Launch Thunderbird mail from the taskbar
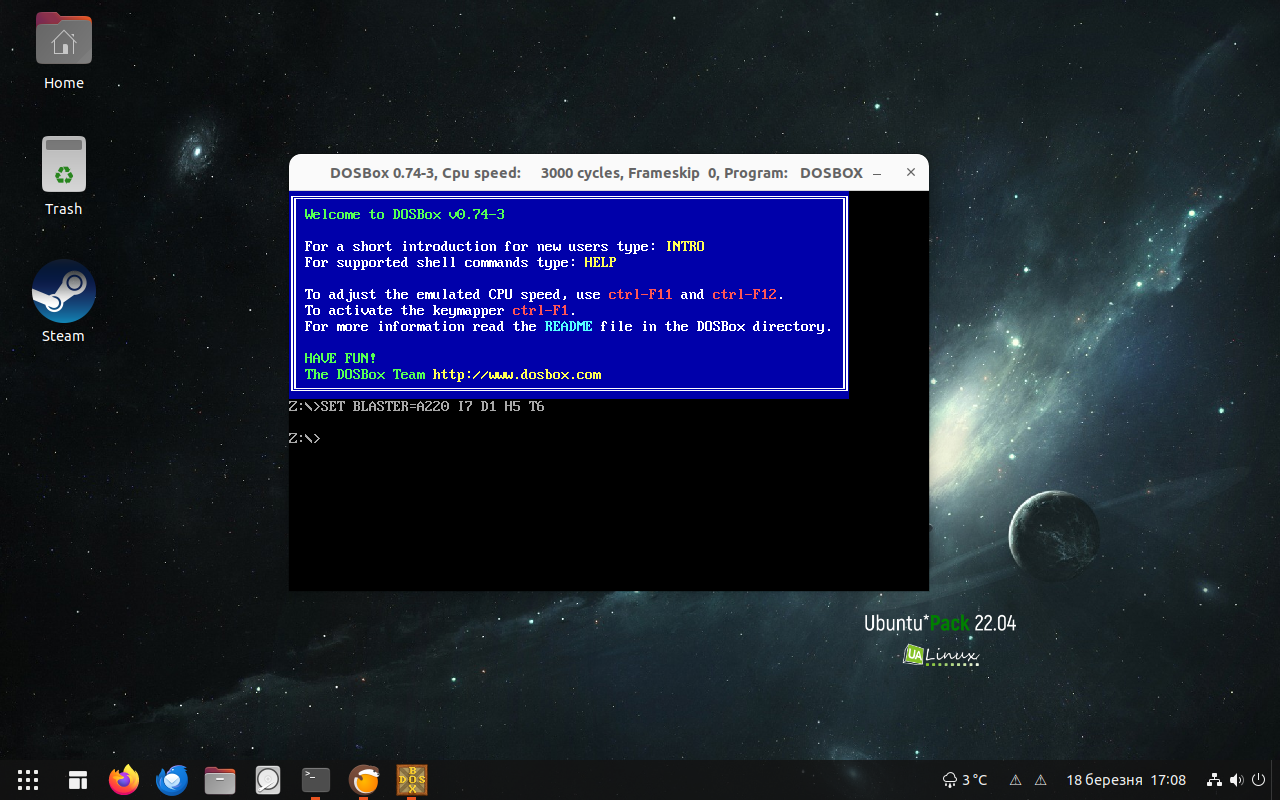1280x800 pixels. (172, 779)
